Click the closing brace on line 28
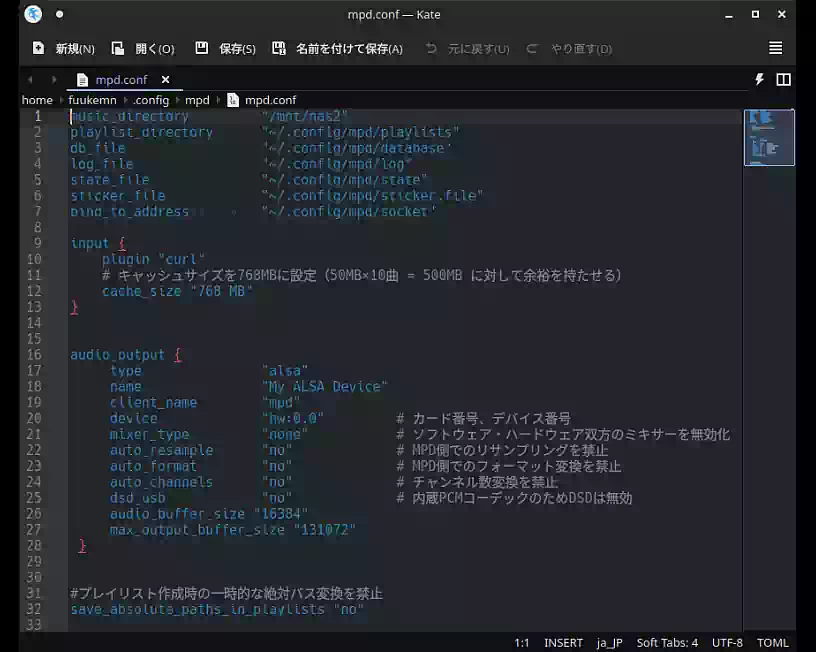 pyautogui.click(x=82, y=546)
